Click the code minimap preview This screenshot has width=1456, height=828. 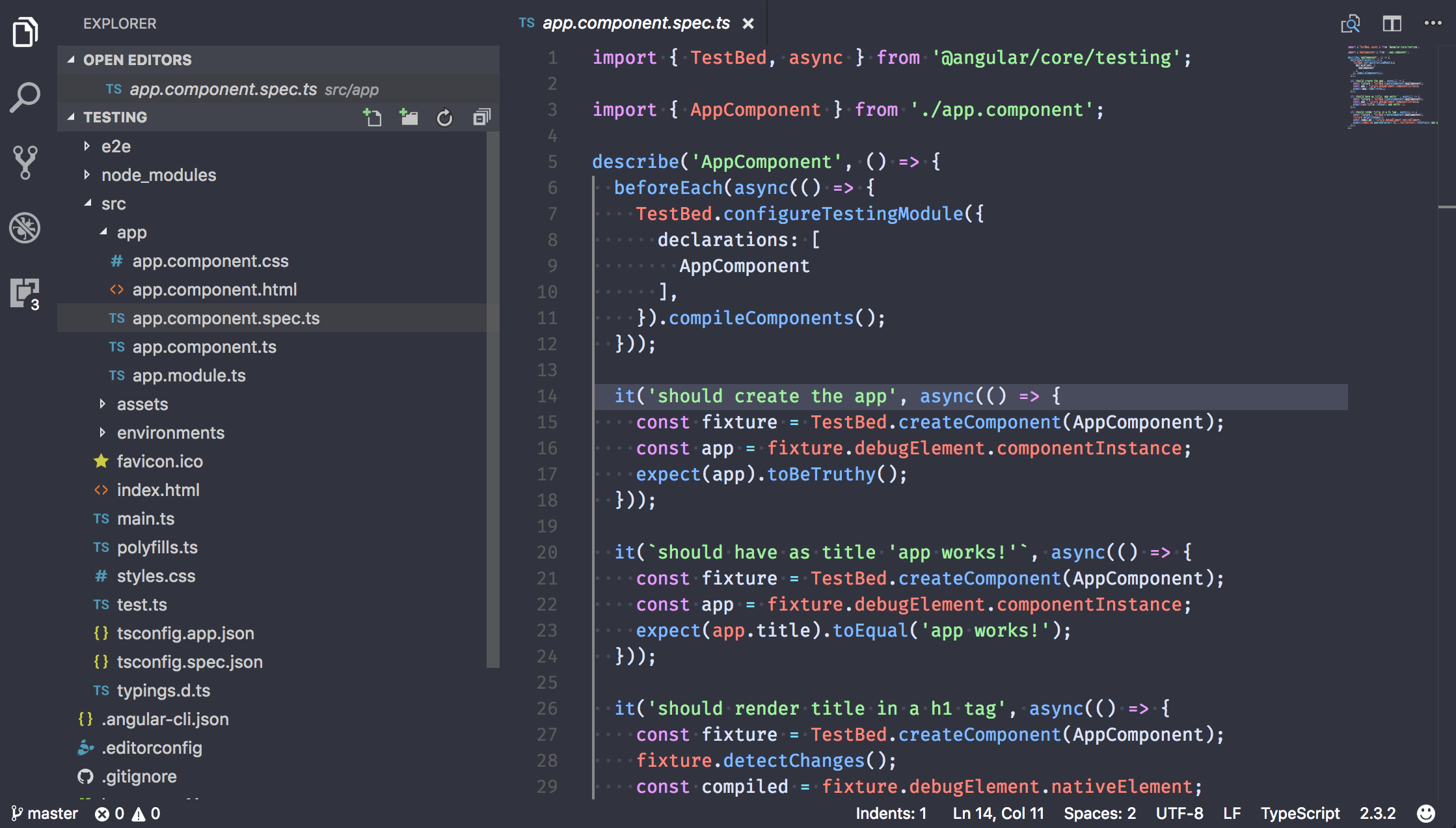(1392, 87)
